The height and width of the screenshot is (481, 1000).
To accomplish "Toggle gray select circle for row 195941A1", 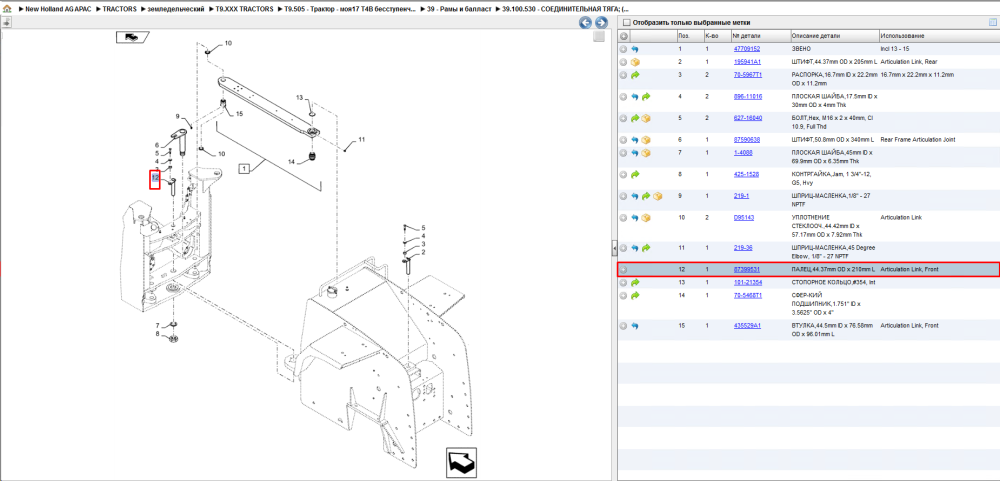I will [x=624, y=62].
